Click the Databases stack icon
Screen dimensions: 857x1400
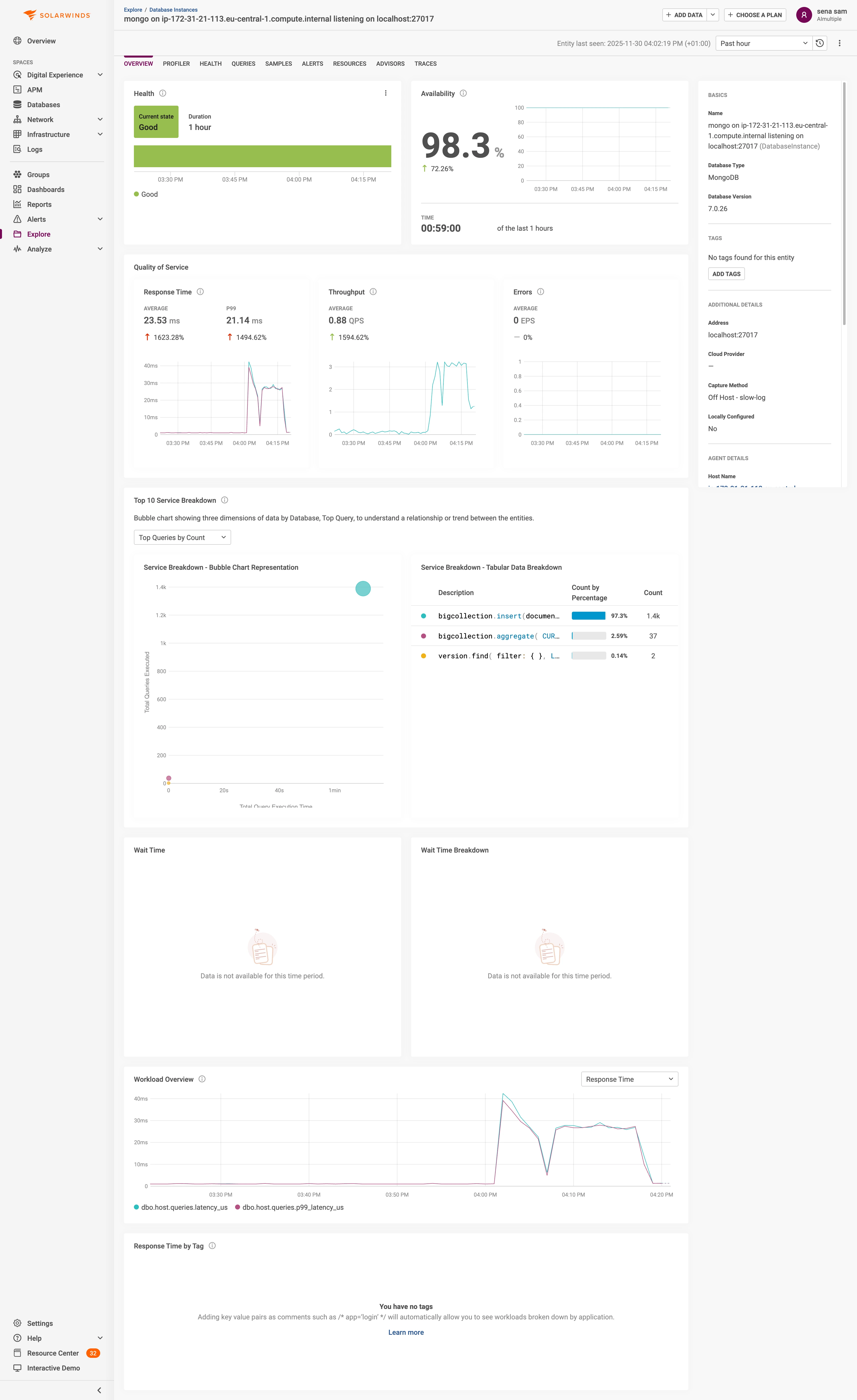click(18, 104)
